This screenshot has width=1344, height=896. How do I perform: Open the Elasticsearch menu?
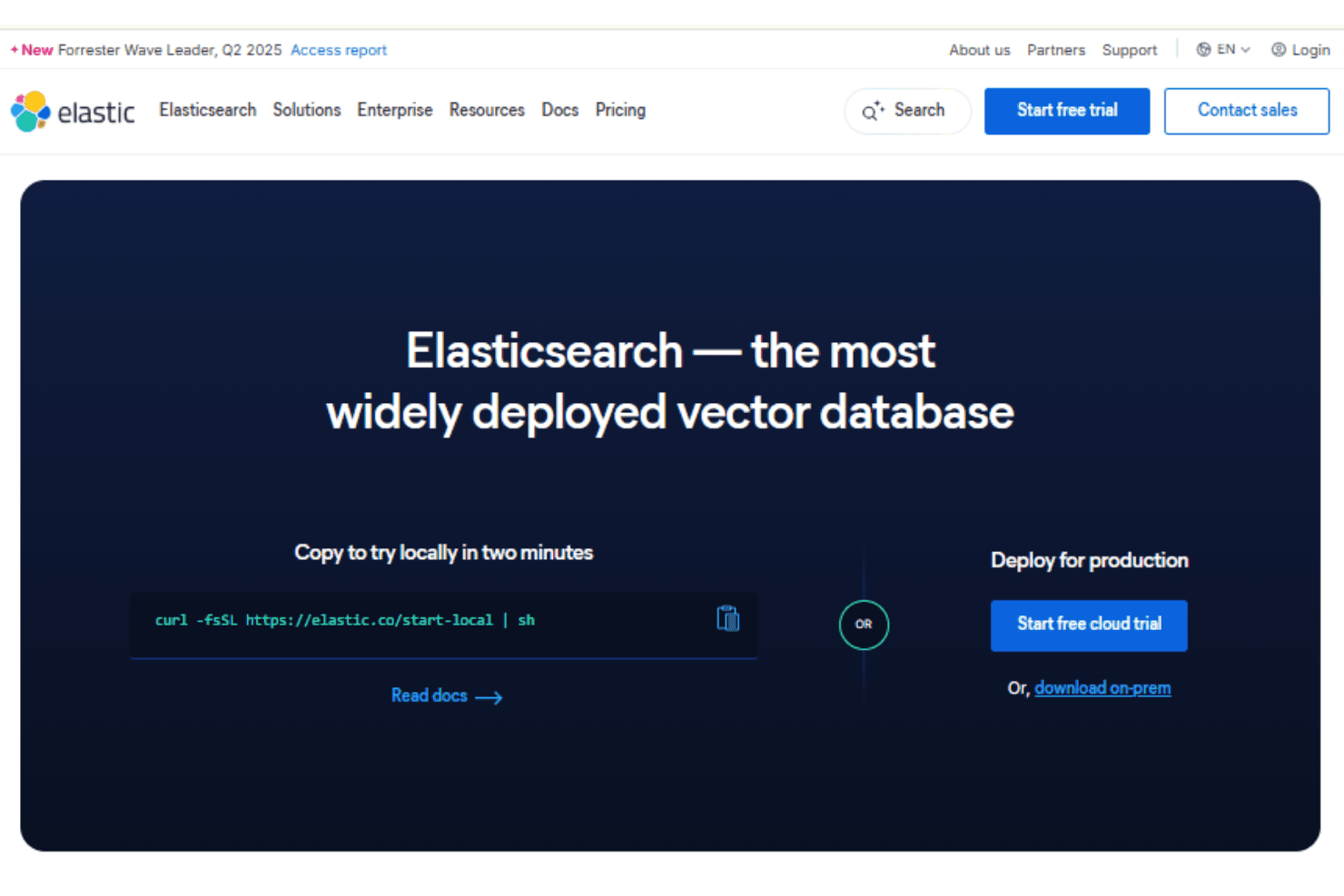(208, 110)
